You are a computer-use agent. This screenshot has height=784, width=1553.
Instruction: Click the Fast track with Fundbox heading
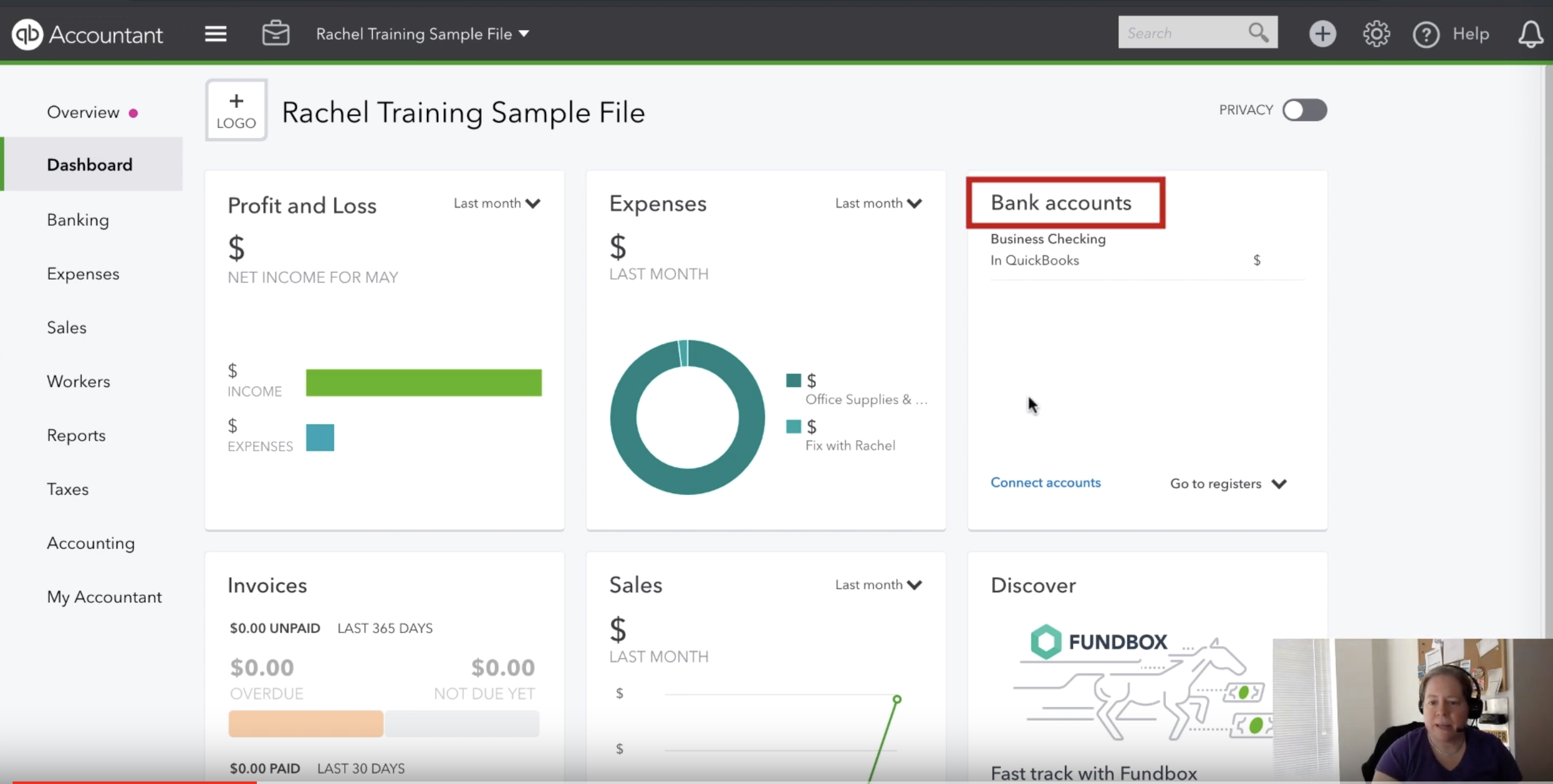click(x=1093, y=773)
